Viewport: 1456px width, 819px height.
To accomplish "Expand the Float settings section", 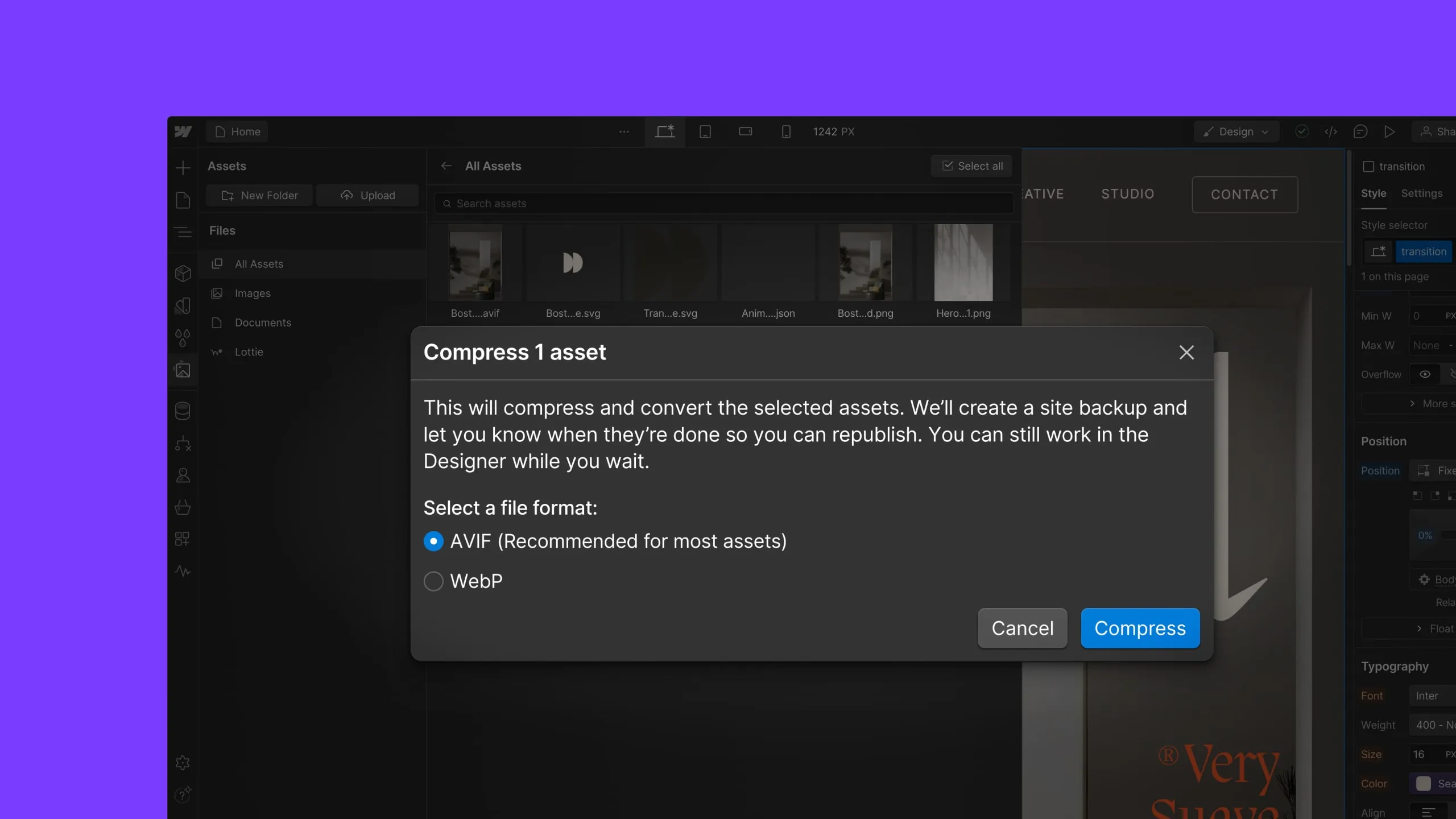I will tap(1436, 628).
